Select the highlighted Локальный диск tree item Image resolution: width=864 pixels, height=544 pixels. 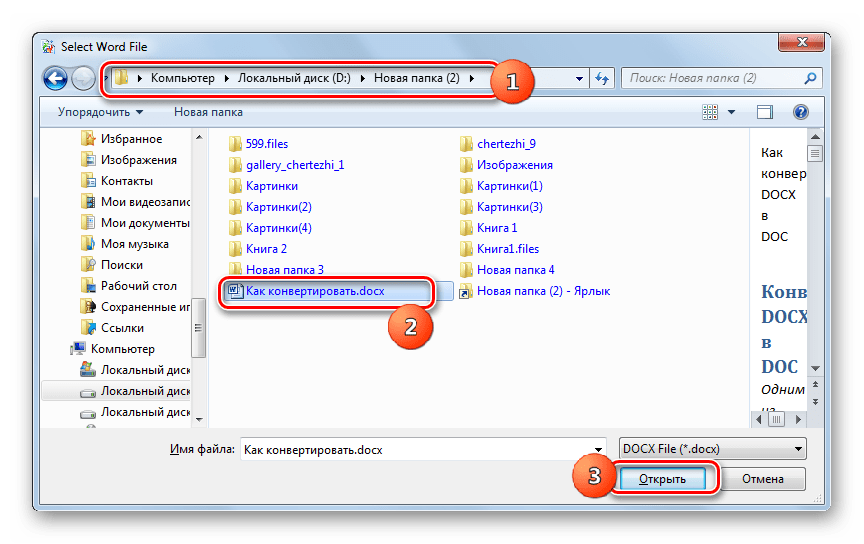click(116, 391)
